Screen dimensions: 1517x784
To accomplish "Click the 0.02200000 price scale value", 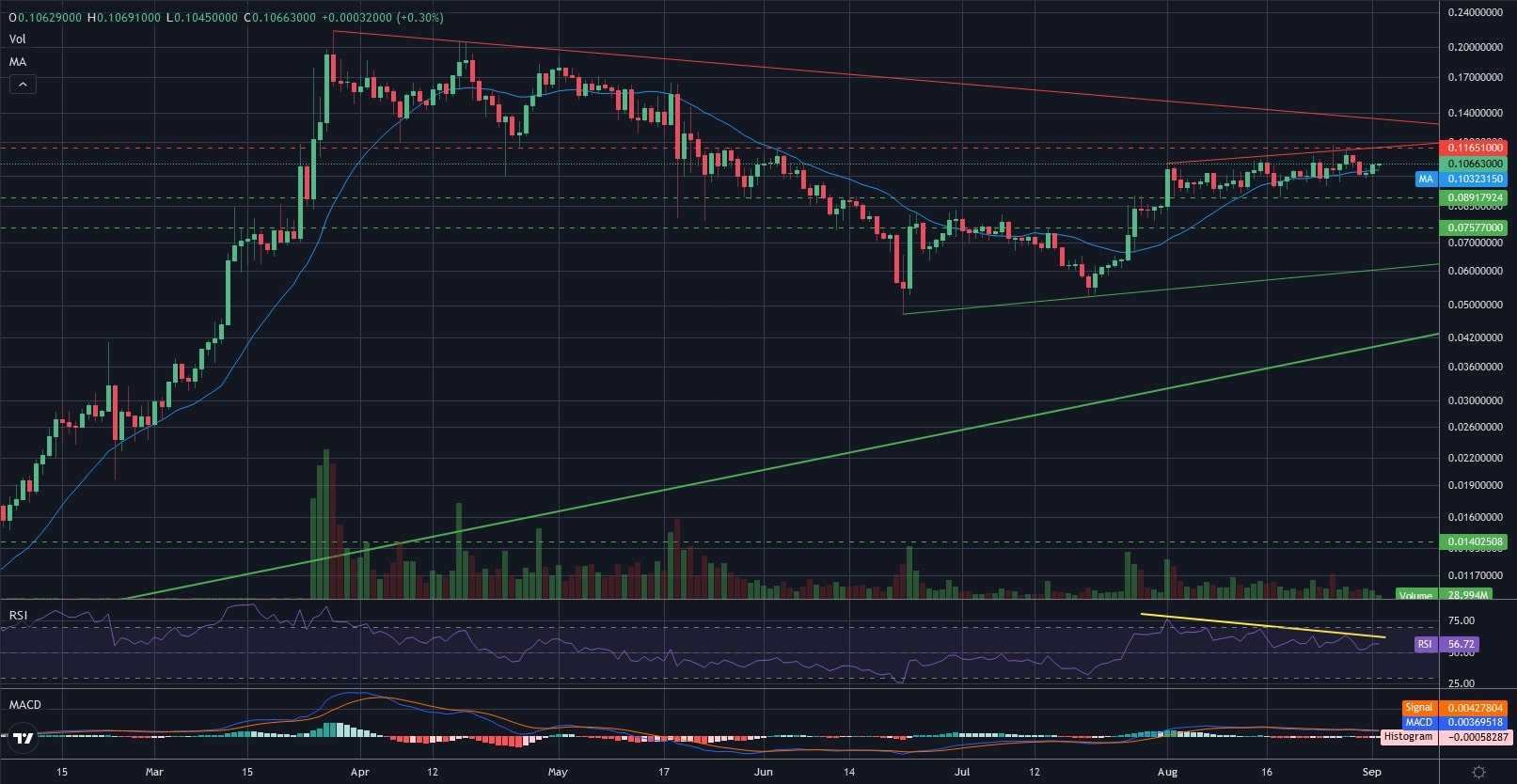I will (x=1475, y=459).
